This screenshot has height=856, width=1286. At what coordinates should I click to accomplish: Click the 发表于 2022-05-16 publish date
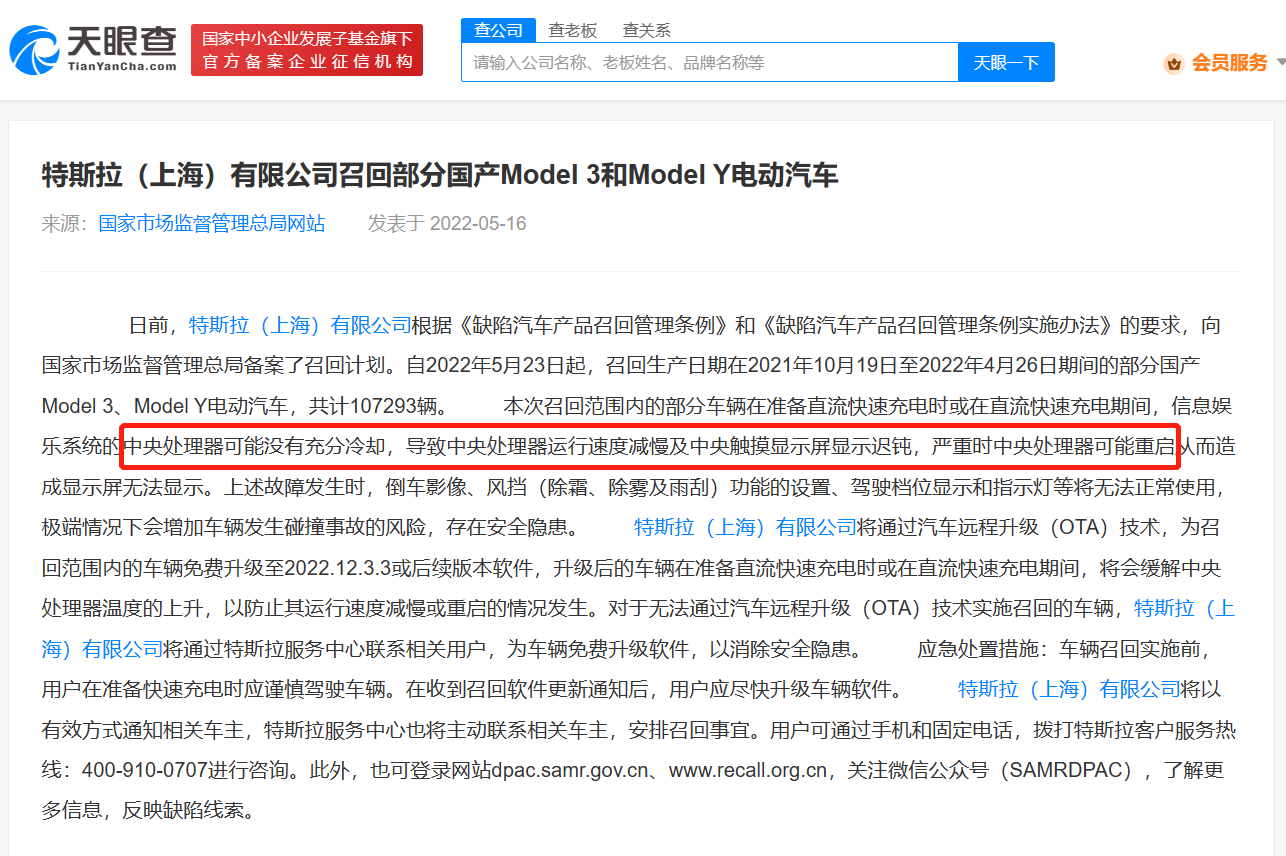click(x=447, y=223)
